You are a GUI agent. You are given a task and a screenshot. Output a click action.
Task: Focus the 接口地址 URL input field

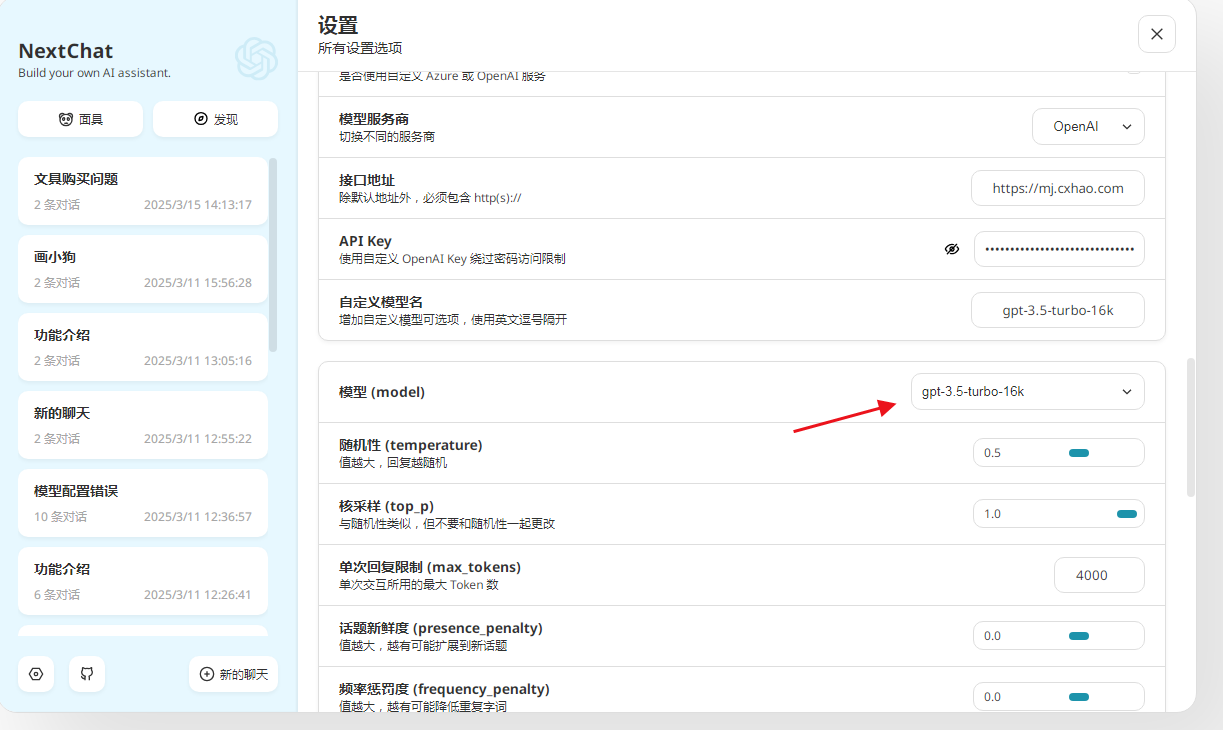tap(1057, 188)
